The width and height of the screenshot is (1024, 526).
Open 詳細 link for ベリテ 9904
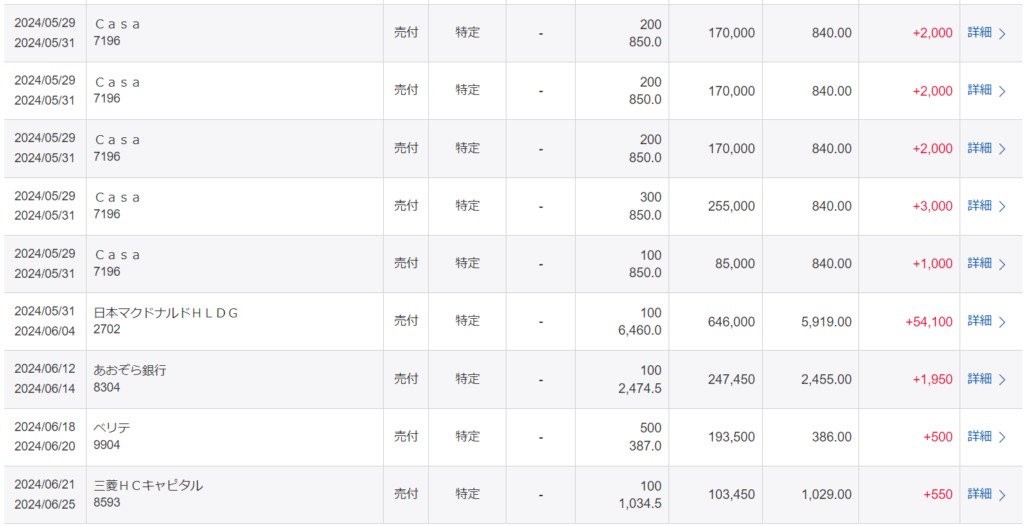pos(979,436)
